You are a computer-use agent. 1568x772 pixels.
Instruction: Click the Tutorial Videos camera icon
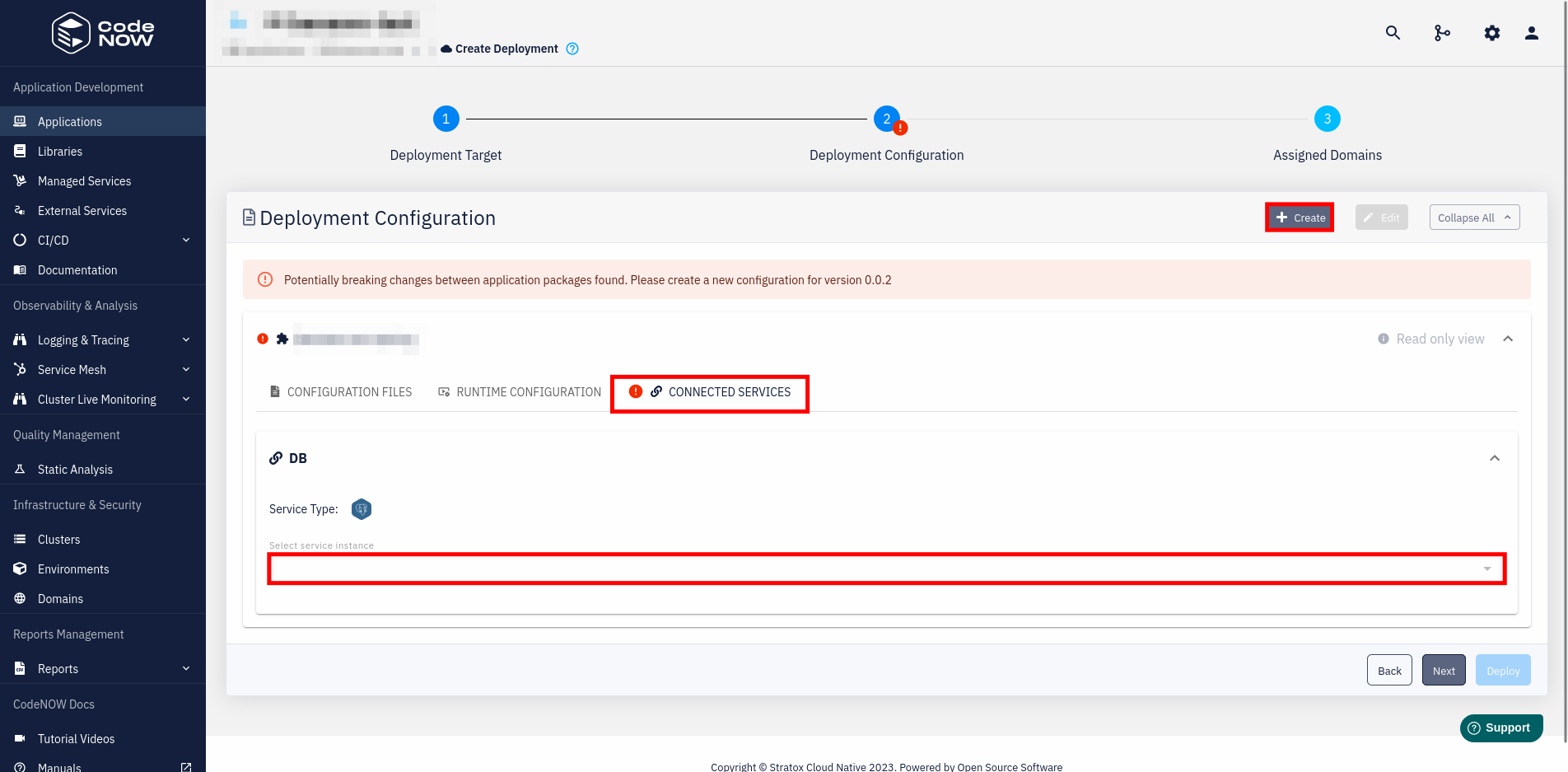[20, 738]
